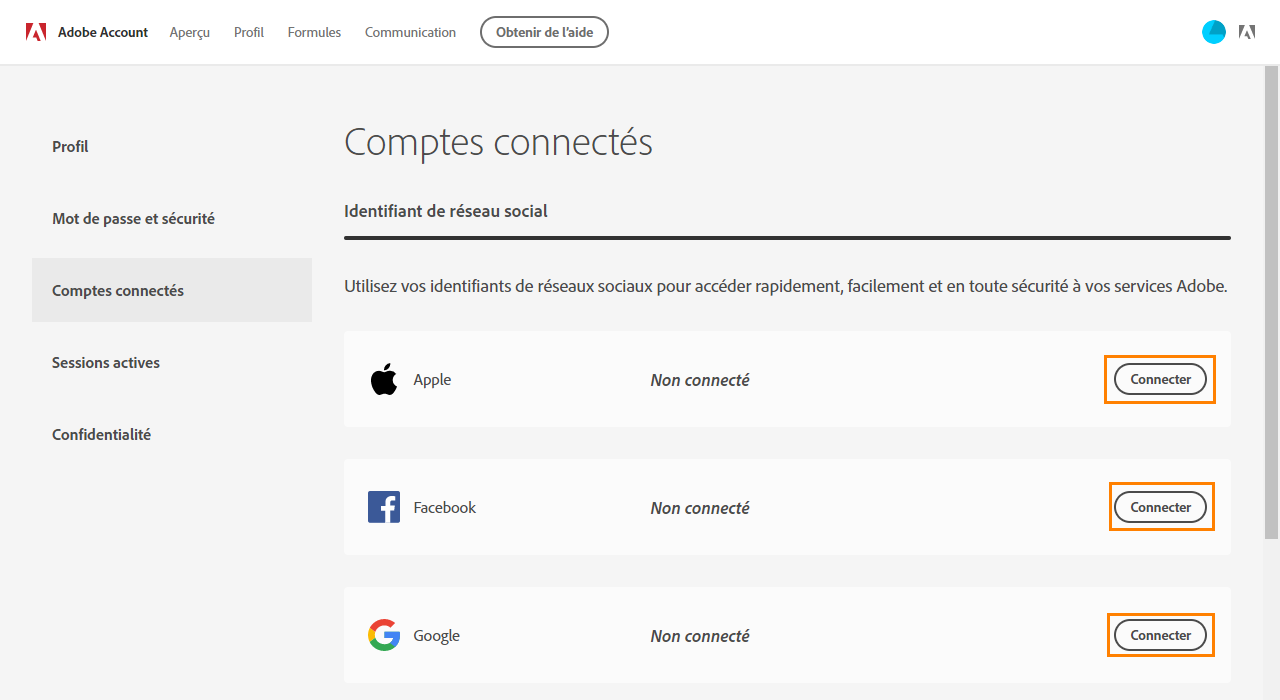The height and width of the screenshot is (700, 1280).
Task: Go to Formules in top navigation
Action: pos(314,32)
